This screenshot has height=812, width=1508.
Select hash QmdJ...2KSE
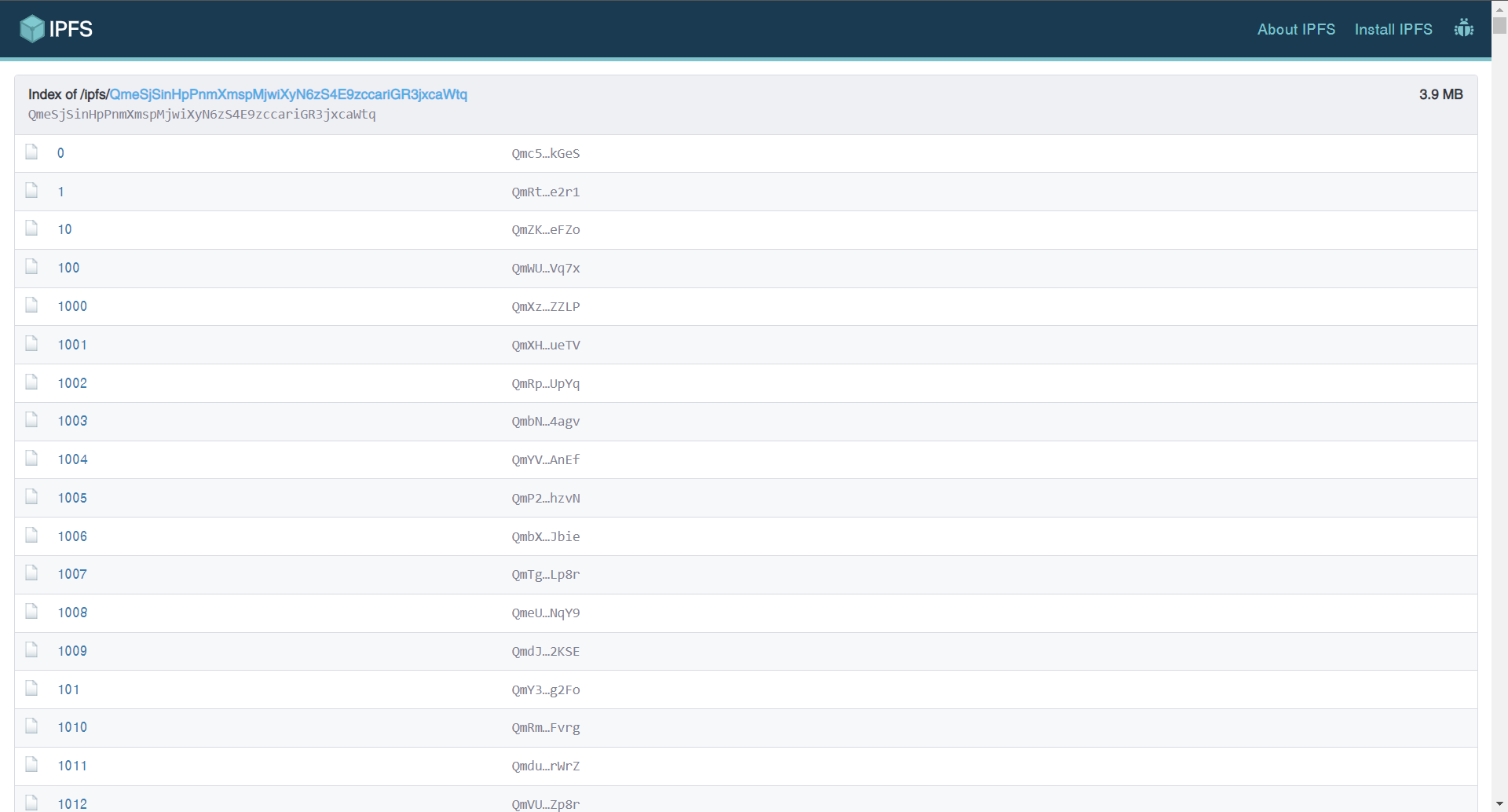(546, 651)
